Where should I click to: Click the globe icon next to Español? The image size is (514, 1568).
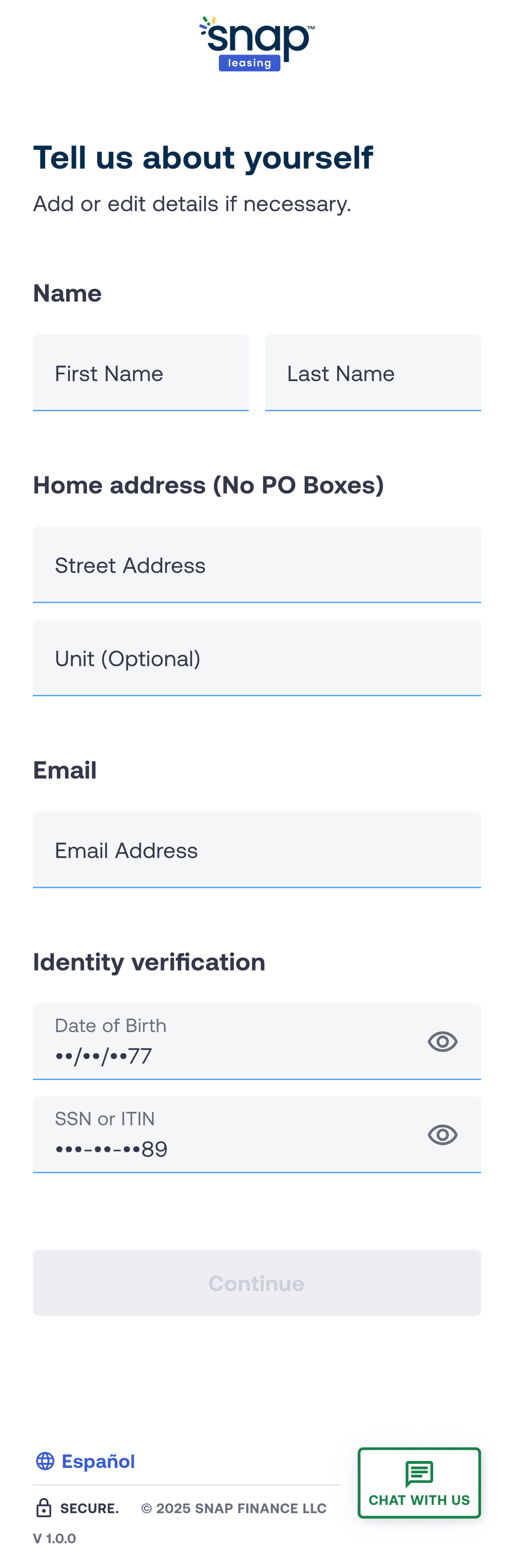click(45, 1460)
